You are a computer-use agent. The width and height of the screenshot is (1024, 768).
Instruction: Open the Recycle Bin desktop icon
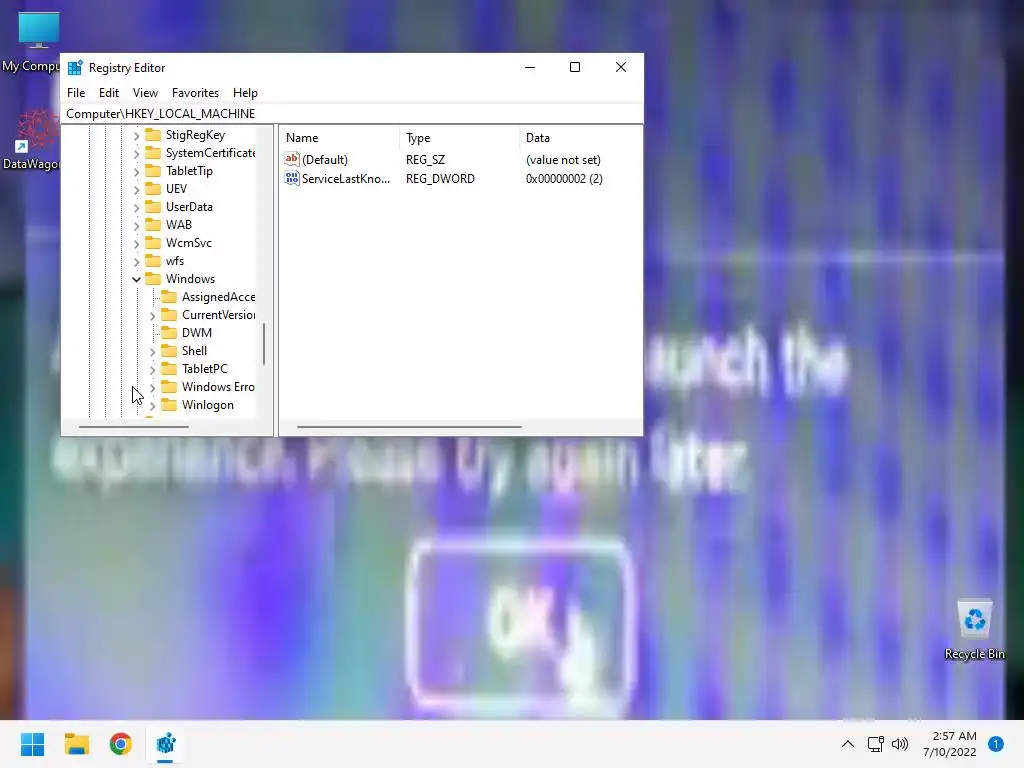(974, 630)
